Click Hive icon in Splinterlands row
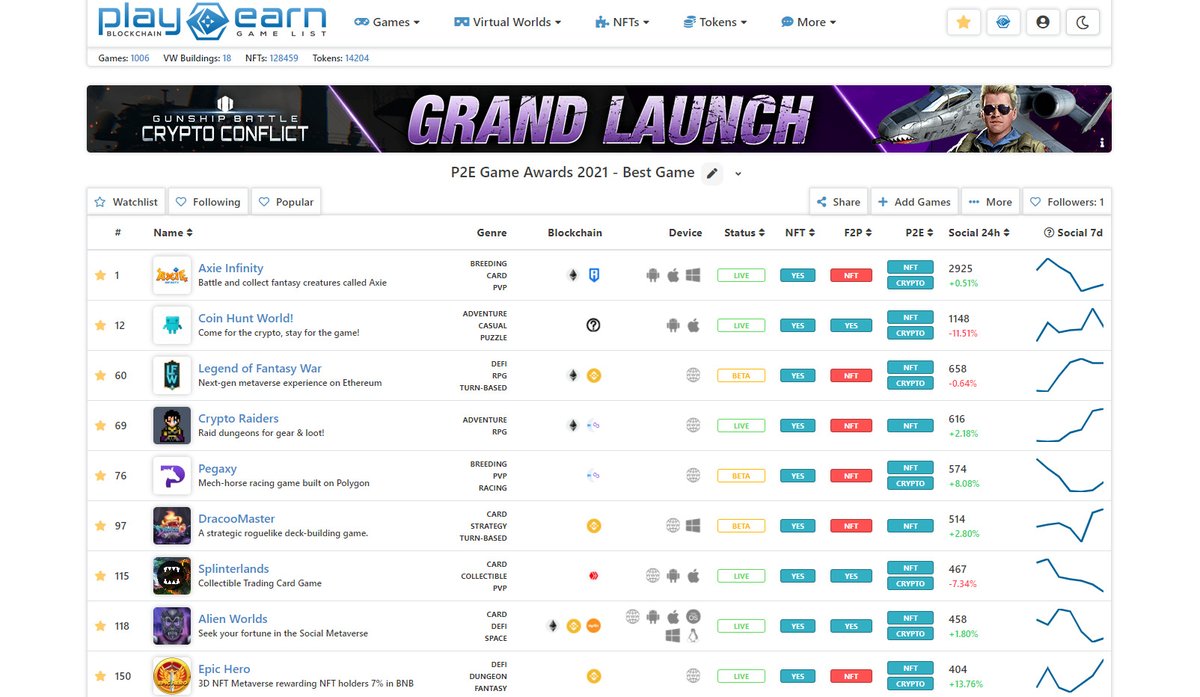Screen dimensions: 1200x697 [x=594, y=576]
